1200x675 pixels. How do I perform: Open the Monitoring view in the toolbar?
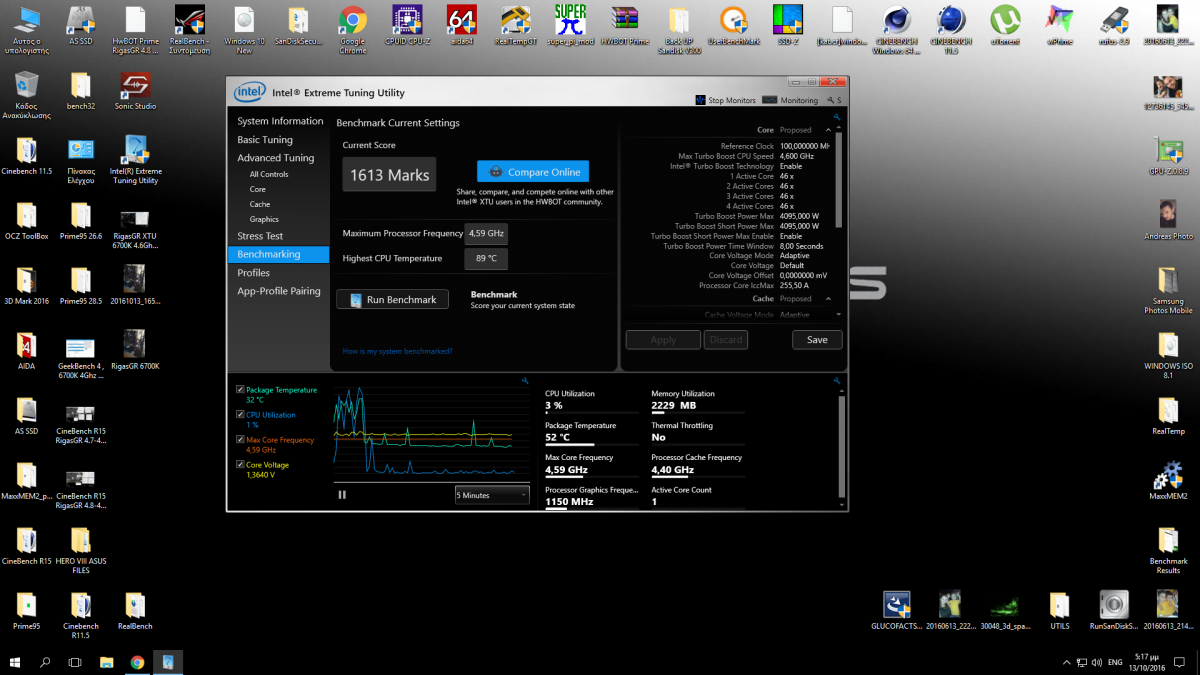[790, 100]
